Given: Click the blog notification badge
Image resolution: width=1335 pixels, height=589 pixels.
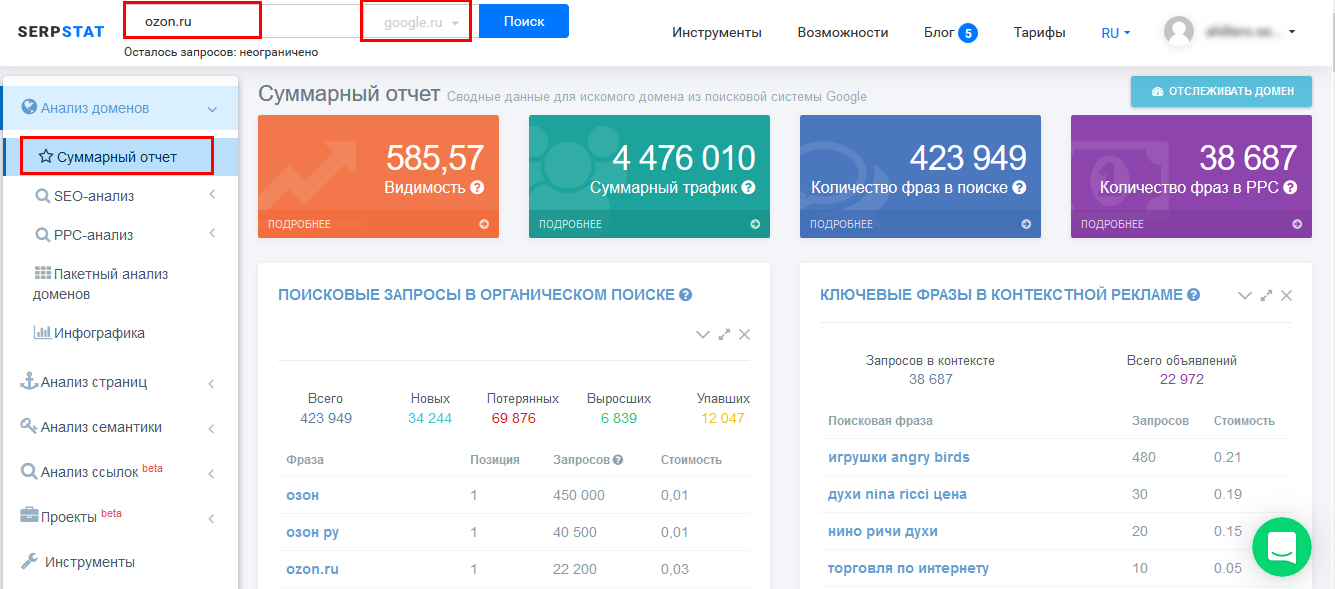Looking at the screenshot, I should click(967, 33).
